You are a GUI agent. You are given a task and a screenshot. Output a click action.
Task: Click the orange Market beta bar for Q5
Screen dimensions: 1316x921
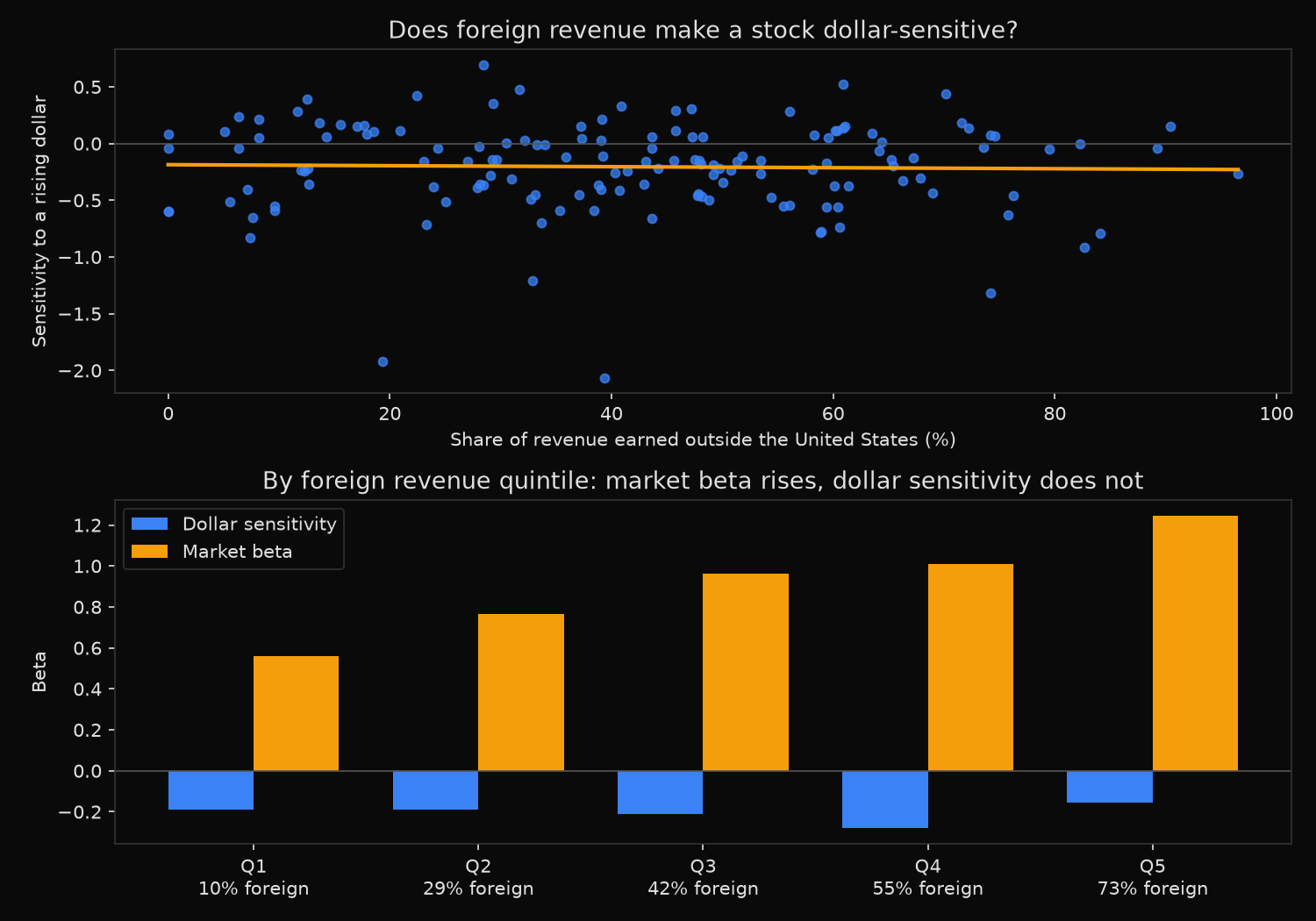click(1195, 643)
